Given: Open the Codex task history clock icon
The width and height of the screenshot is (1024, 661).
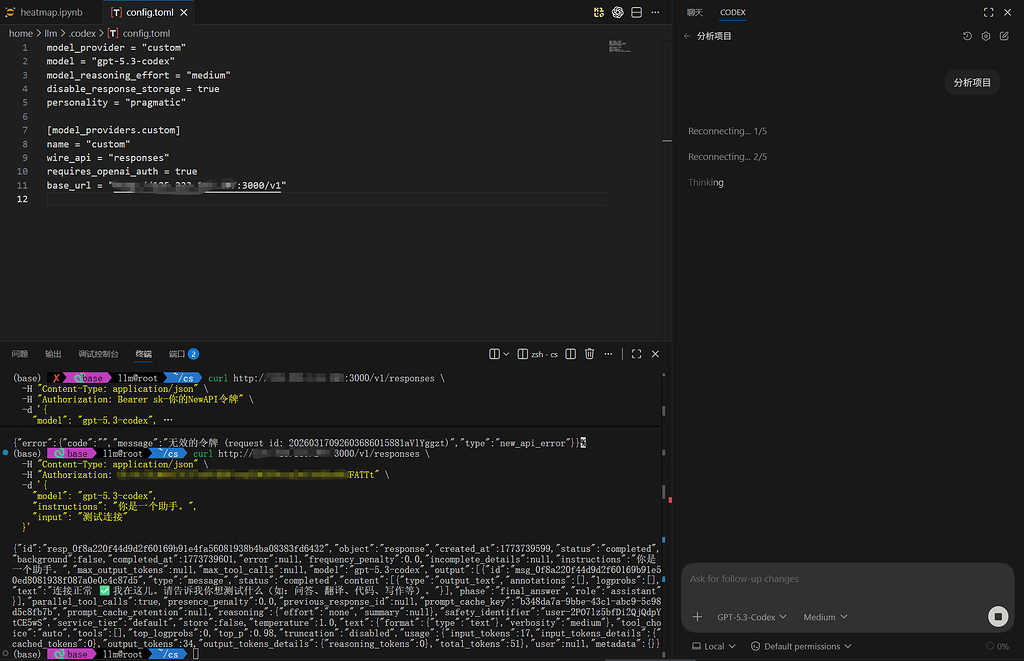Looking at the screenshot, I should (x=967, y=36).
